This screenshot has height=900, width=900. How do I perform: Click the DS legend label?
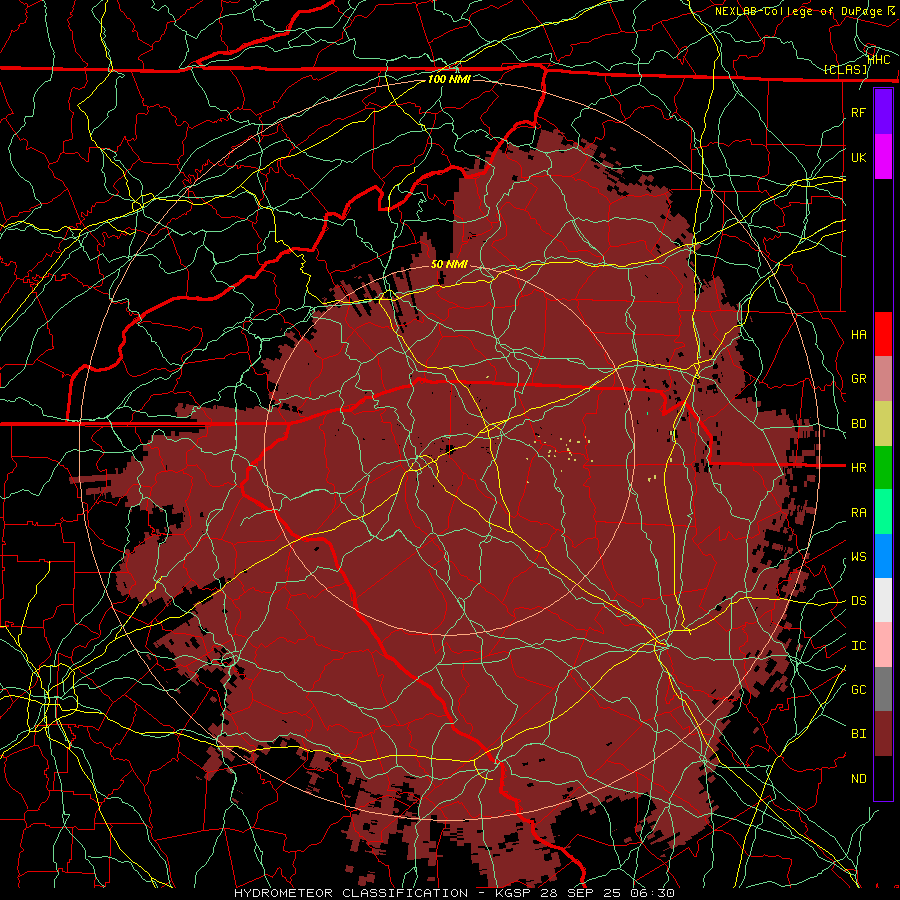tap(858, 601)
